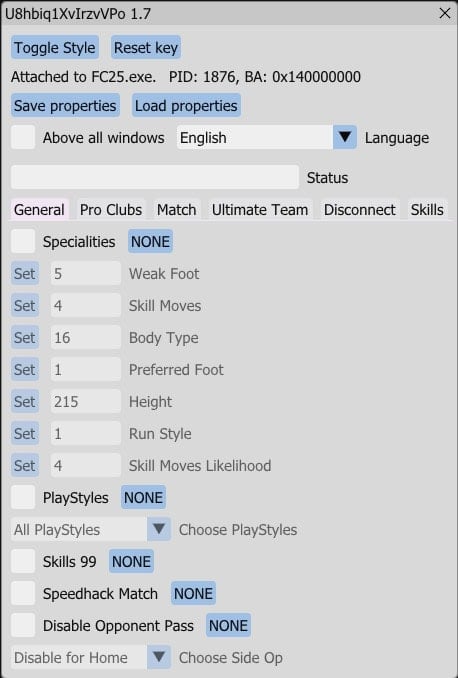Enable the Skills 99 checkbox
458x678 pixels.
pos(23,561)
